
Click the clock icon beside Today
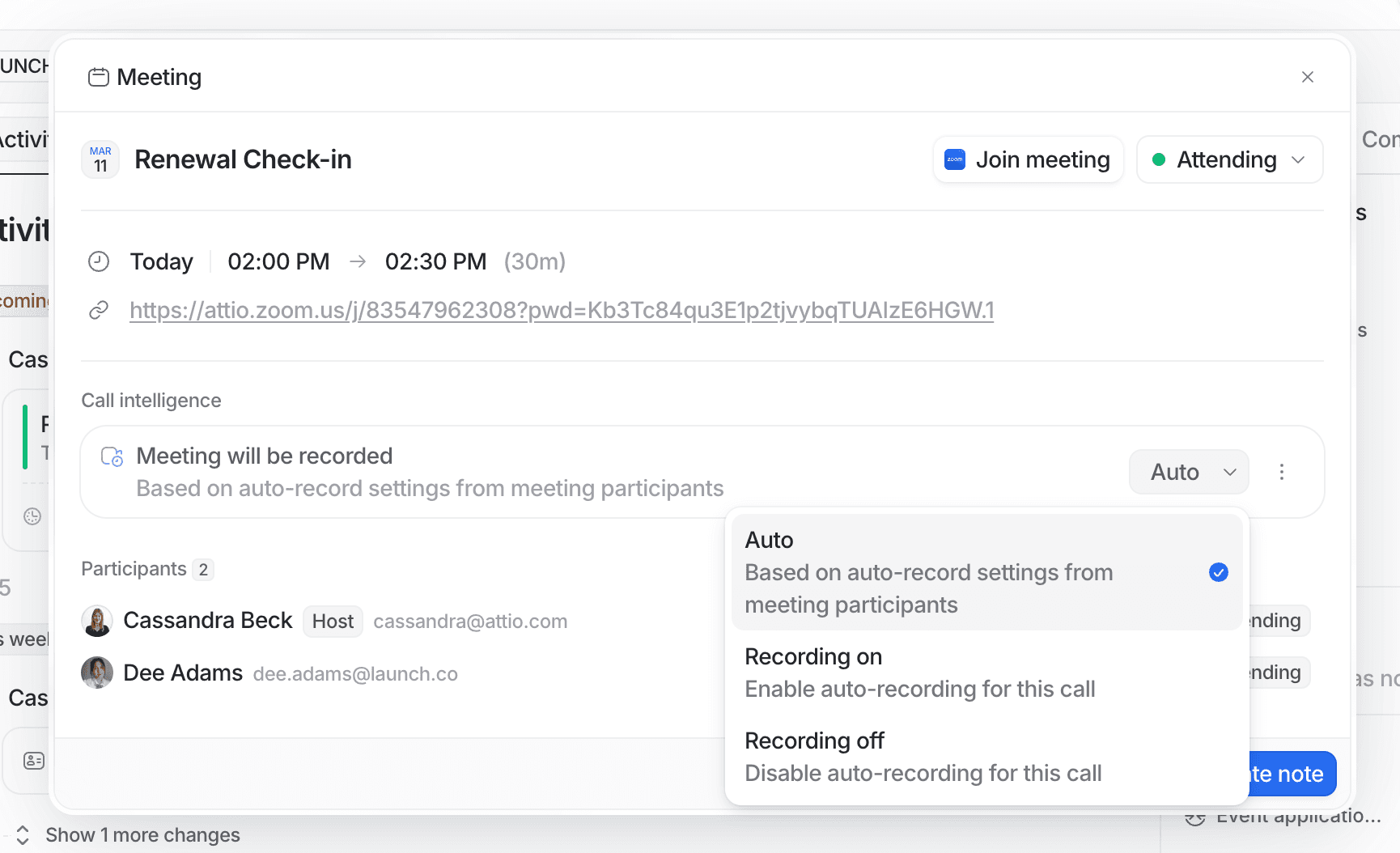[x=99, y=261]
